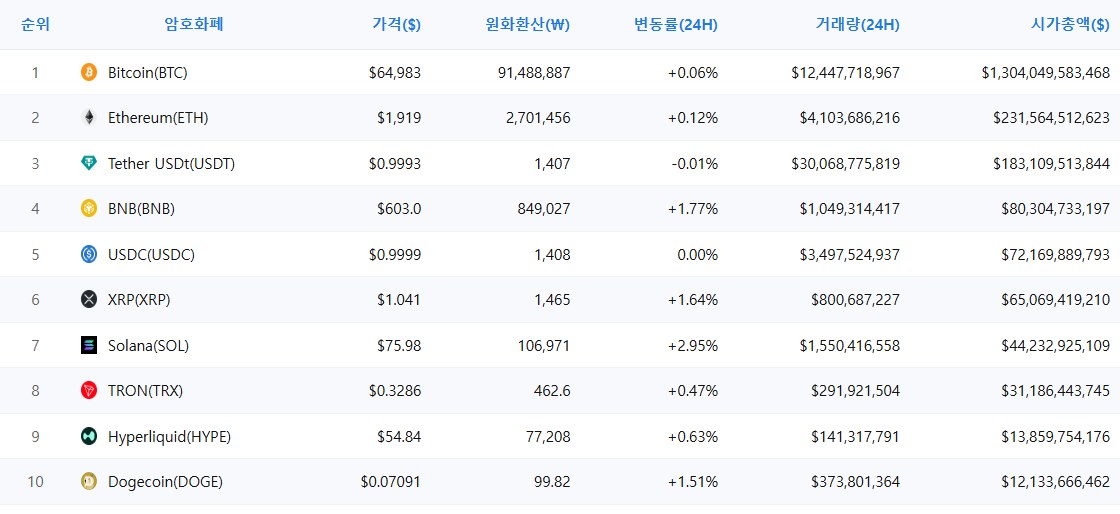Open BNB(BNB) name link
This screenshot has height=514, width=1120.
coord(141,209)
